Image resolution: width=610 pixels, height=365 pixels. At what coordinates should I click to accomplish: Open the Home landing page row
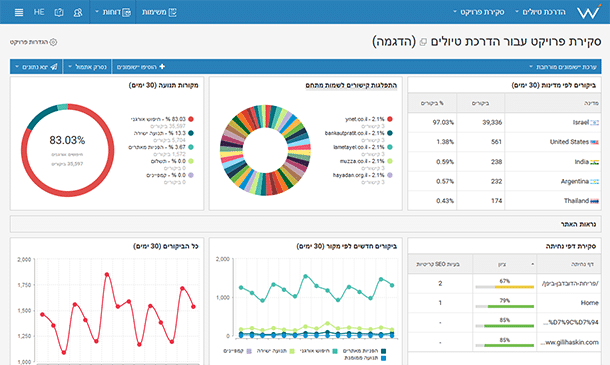589,303
